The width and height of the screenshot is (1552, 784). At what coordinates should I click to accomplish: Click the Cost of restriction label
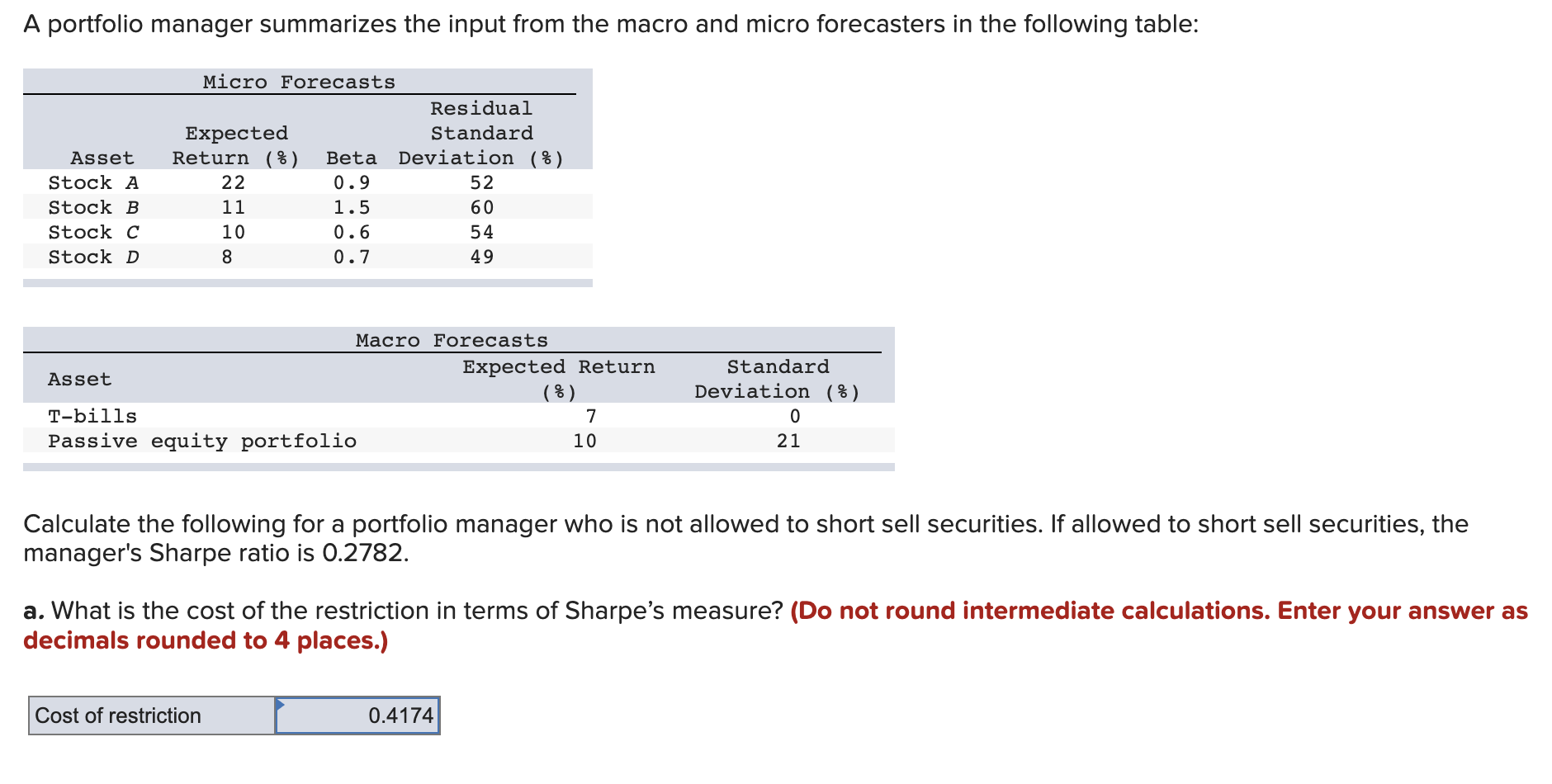click(116, 716)
